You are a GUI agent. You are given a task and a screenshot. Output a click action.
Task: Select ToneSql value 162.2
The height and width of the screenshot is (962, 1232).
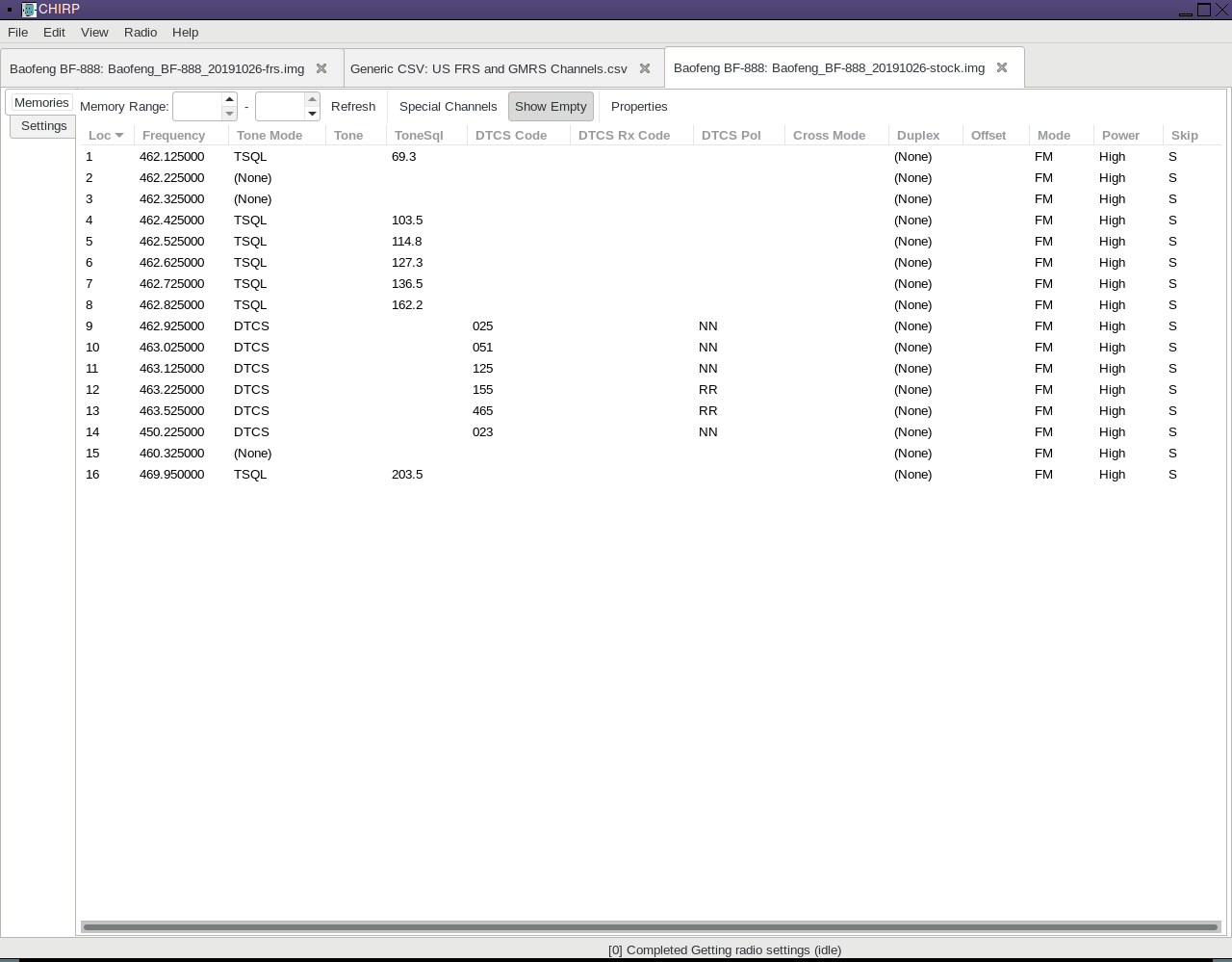tap(407, 304)
